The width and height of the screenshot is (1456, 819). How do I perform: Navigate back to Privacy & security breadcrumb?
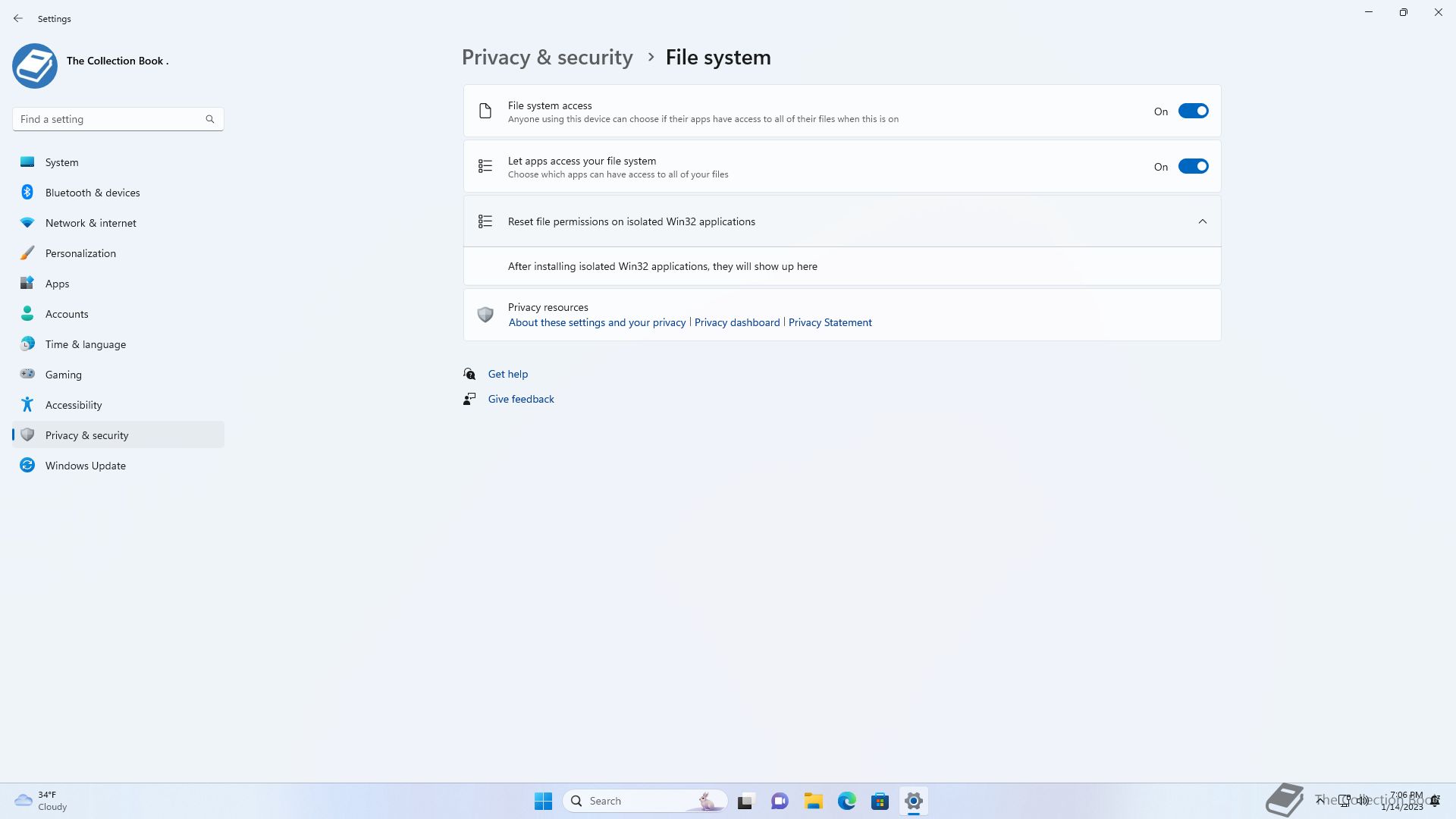pyautogui.click(x=547, y=57)
